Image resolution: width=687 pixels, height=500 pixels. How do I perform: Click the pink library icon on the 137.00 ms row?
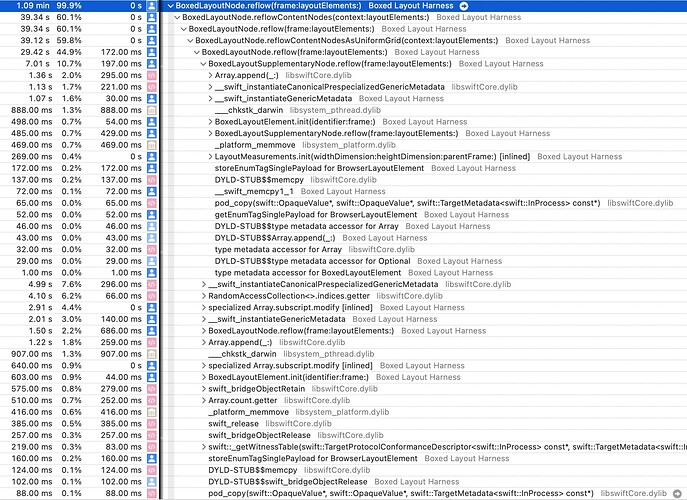click(x=152, y=180)
